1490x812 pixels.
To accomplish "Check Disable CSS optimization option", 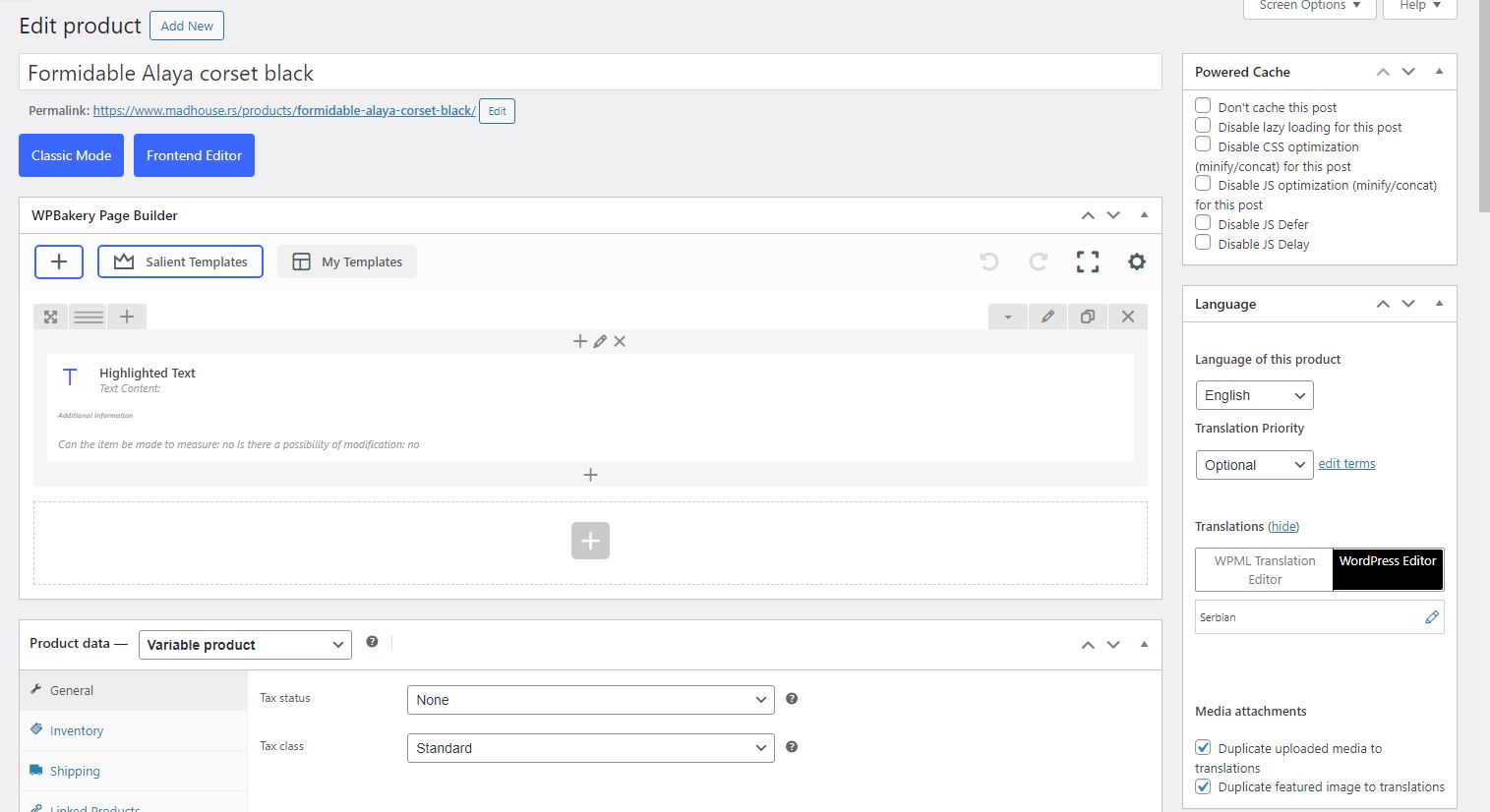I will pyautogui.click(x=1203, y=145).
